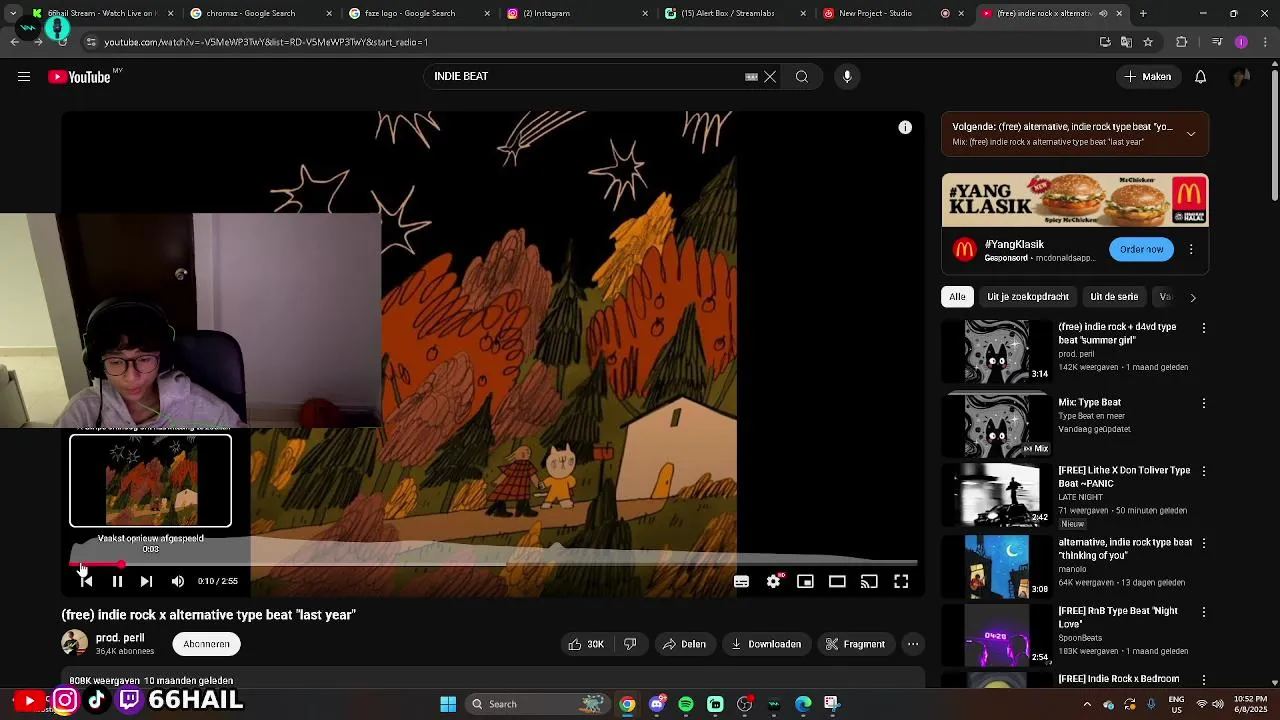
Task: Open prod. peril channel avatar
Action: 75,643
